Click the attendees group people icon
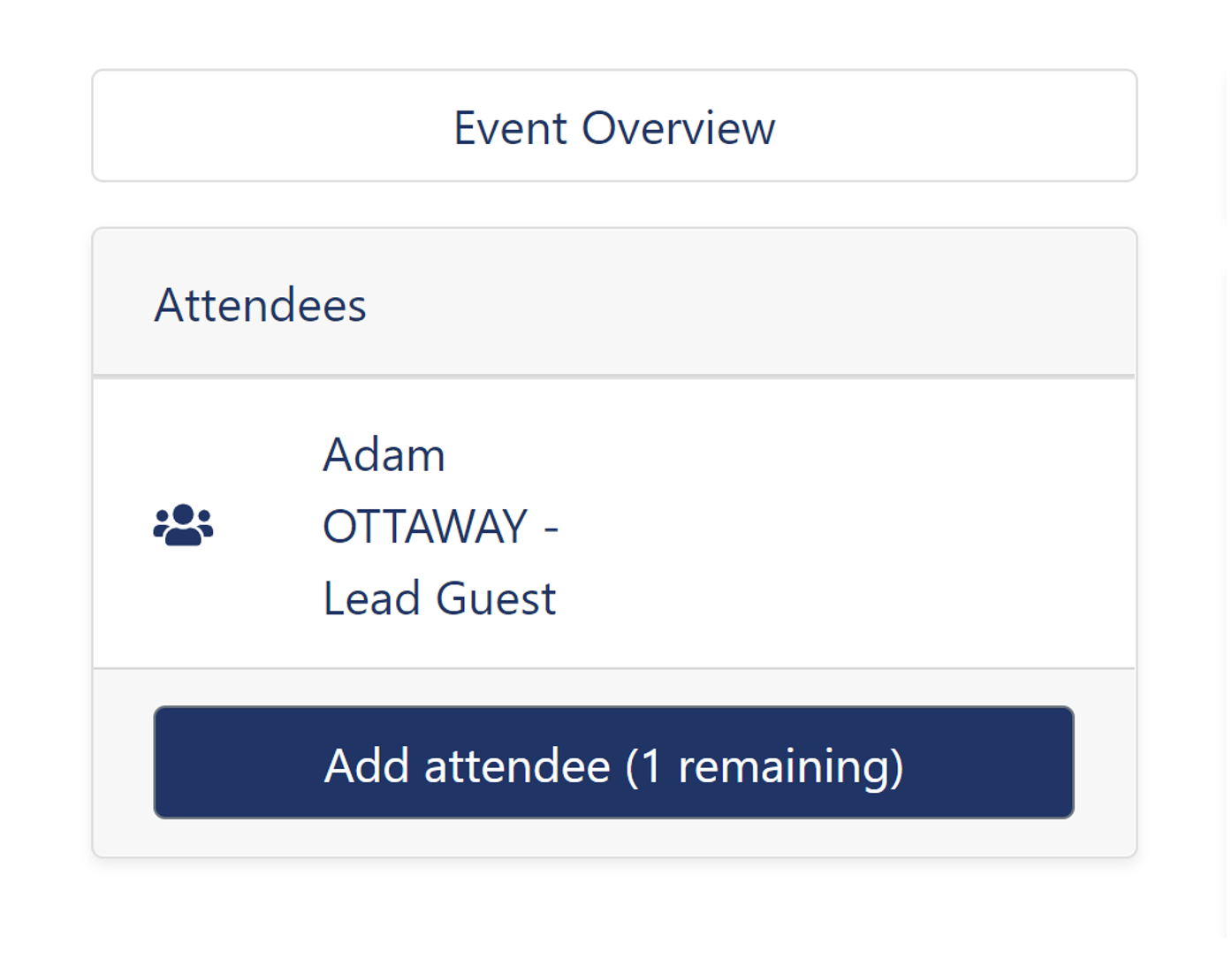The height and width of the screenshot is (959, 1232). pyautogui.click(x=183, y=526)
